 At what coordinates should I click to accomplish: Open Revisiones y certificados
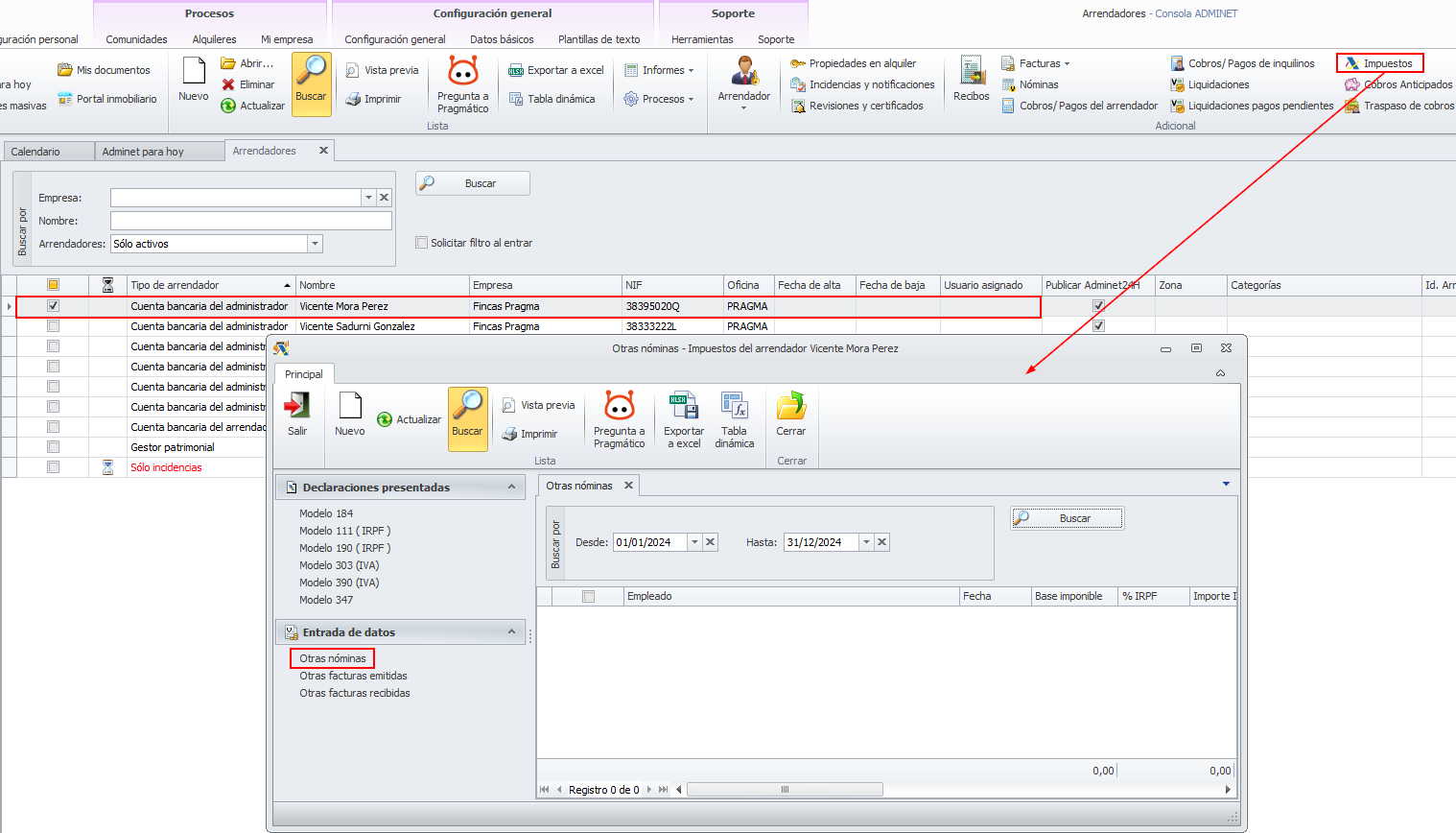point(857,106)
